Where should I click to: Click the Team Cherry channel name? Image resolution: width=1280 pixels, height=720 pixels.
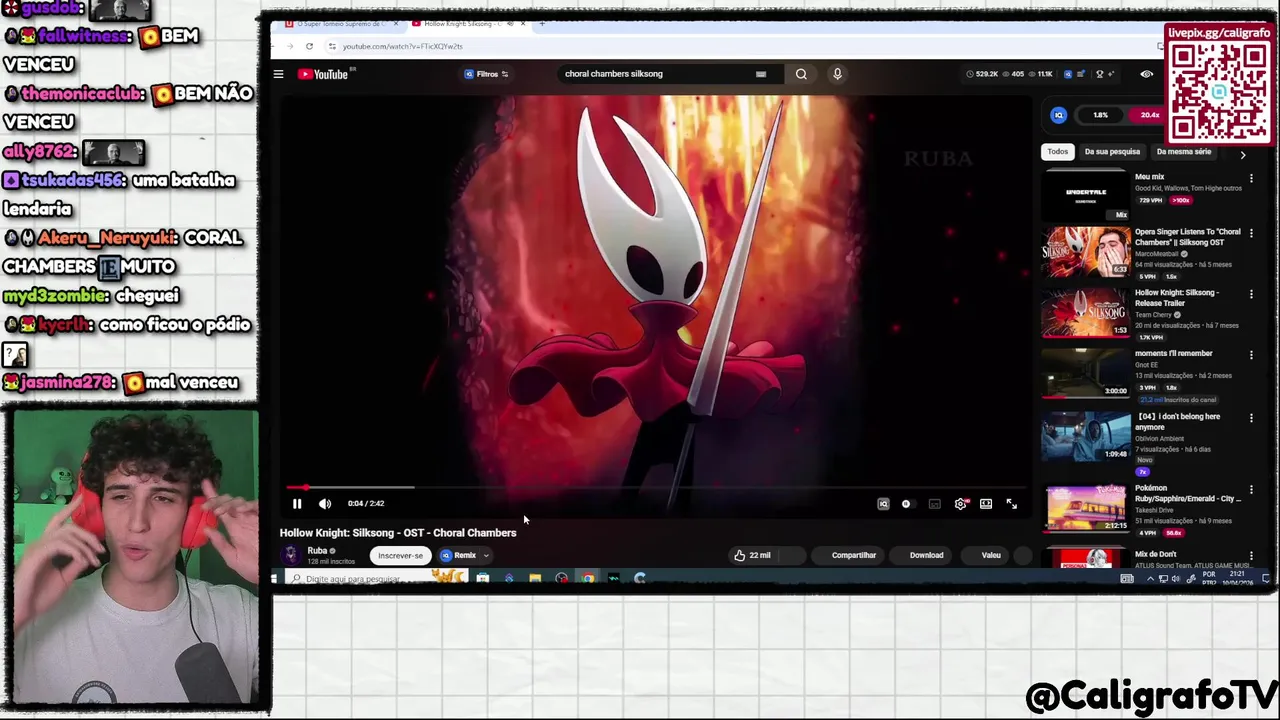tap(1153, 315)
